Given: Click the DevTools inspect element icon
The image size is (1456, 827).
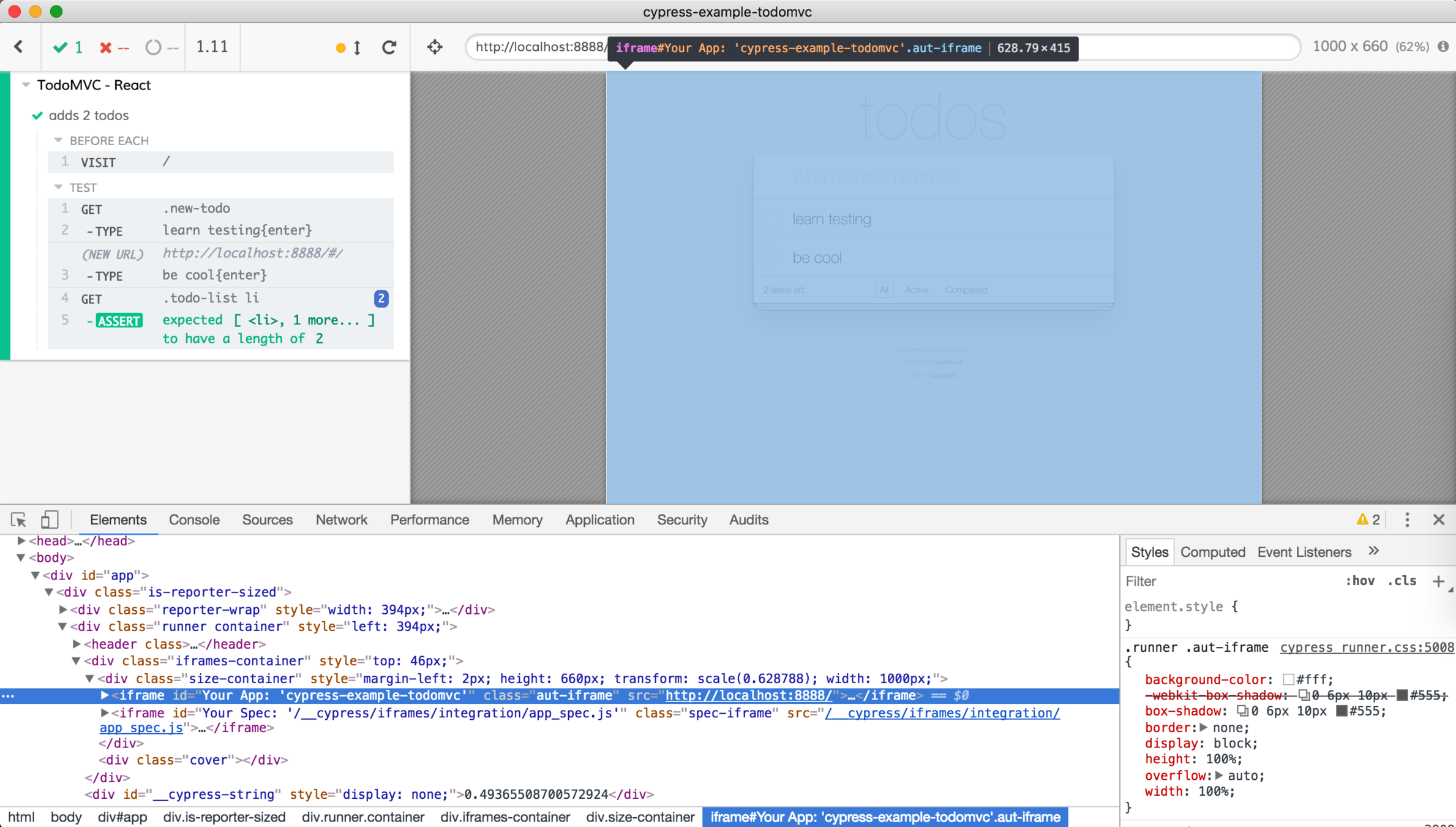Looking at the screenshot, I should 18,519.
